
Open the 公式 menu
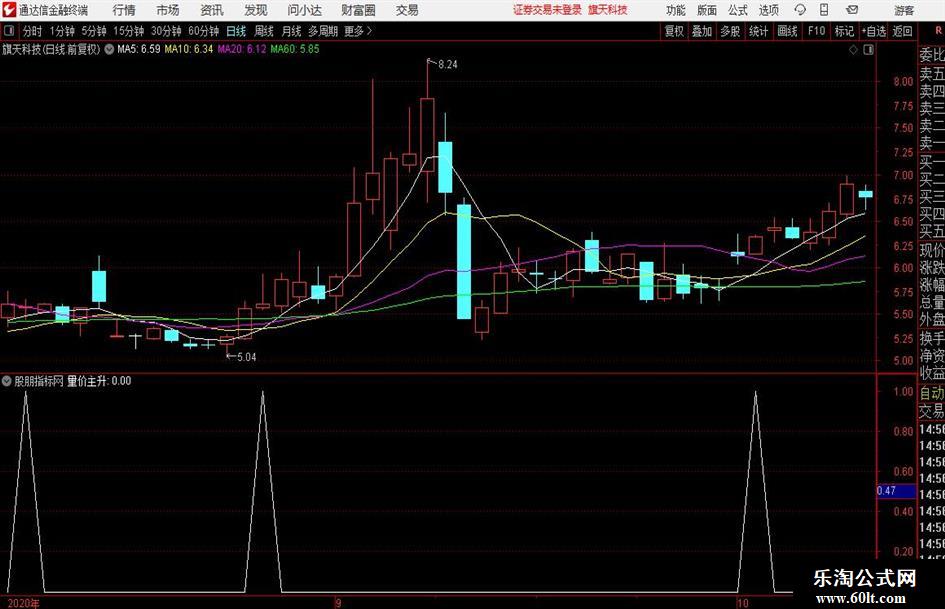[738, 10]
